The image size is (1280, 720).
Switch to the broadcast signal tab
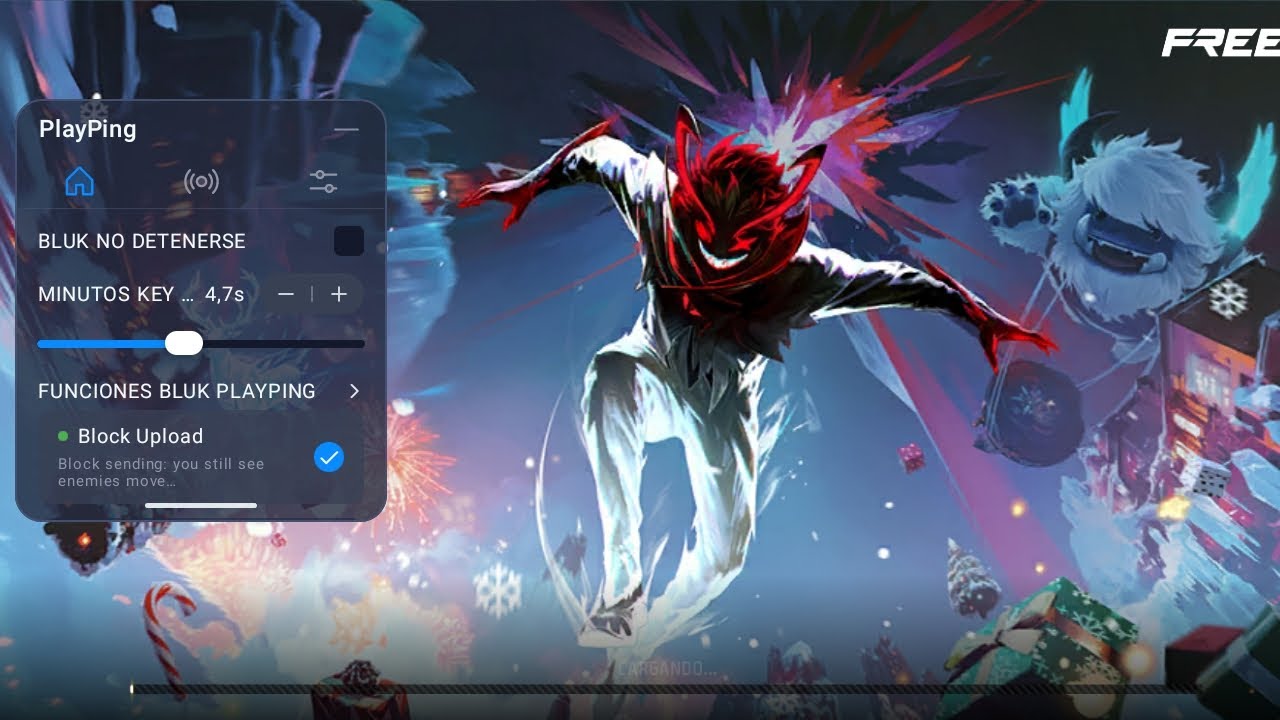point(201,181)
